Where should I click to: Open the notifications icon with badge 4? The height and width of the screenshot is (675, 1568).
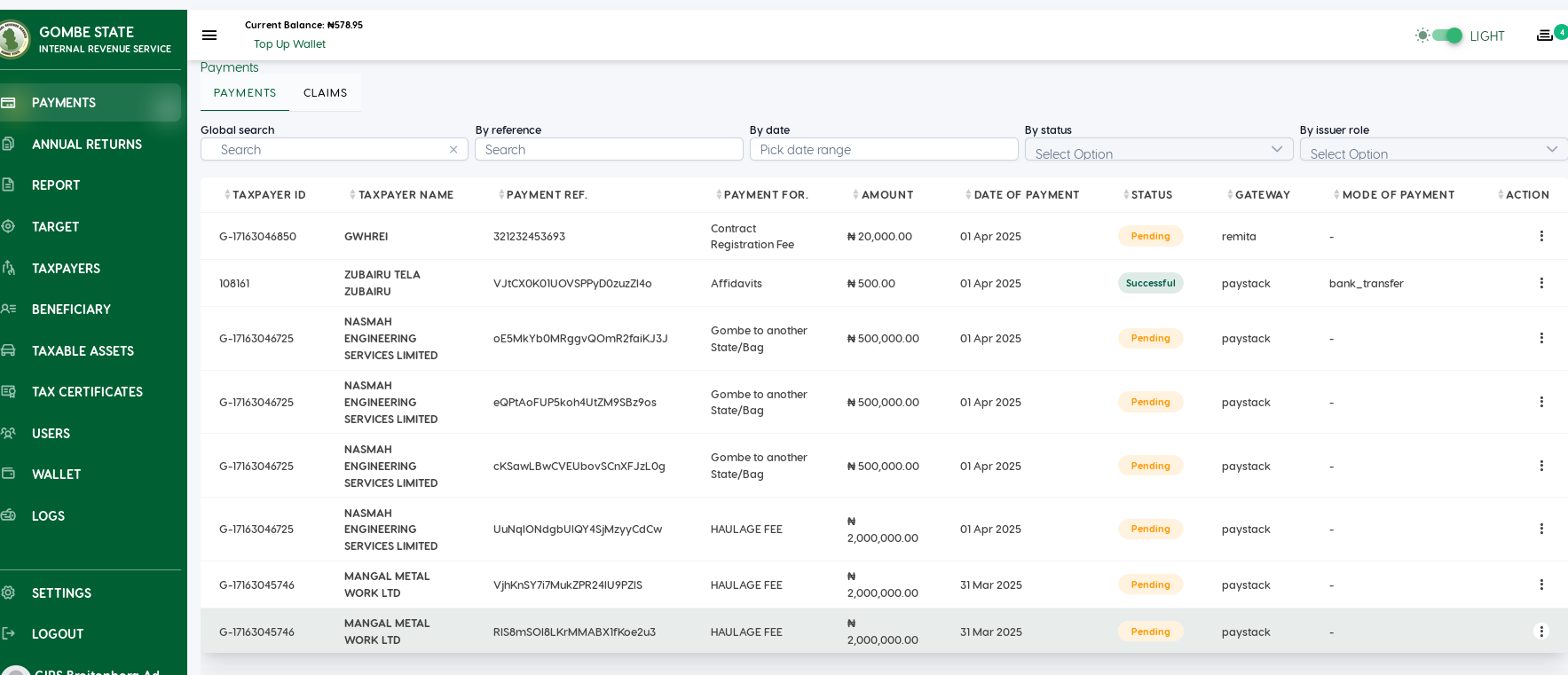point(1546,35)
